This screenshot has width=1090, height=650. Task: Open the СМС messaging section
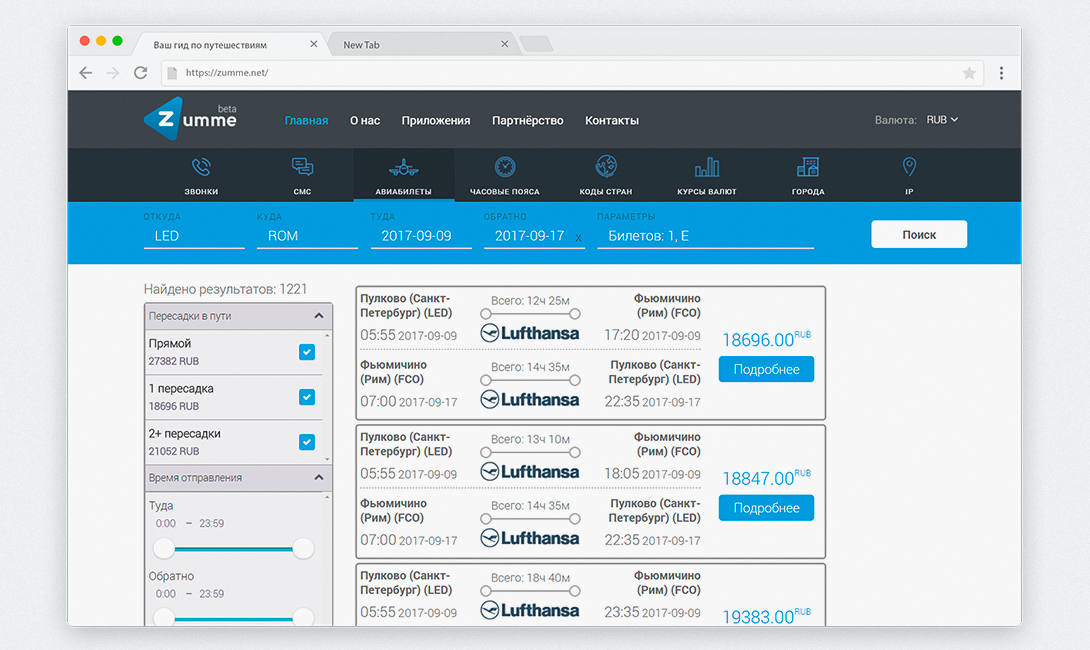coord(302,175)
